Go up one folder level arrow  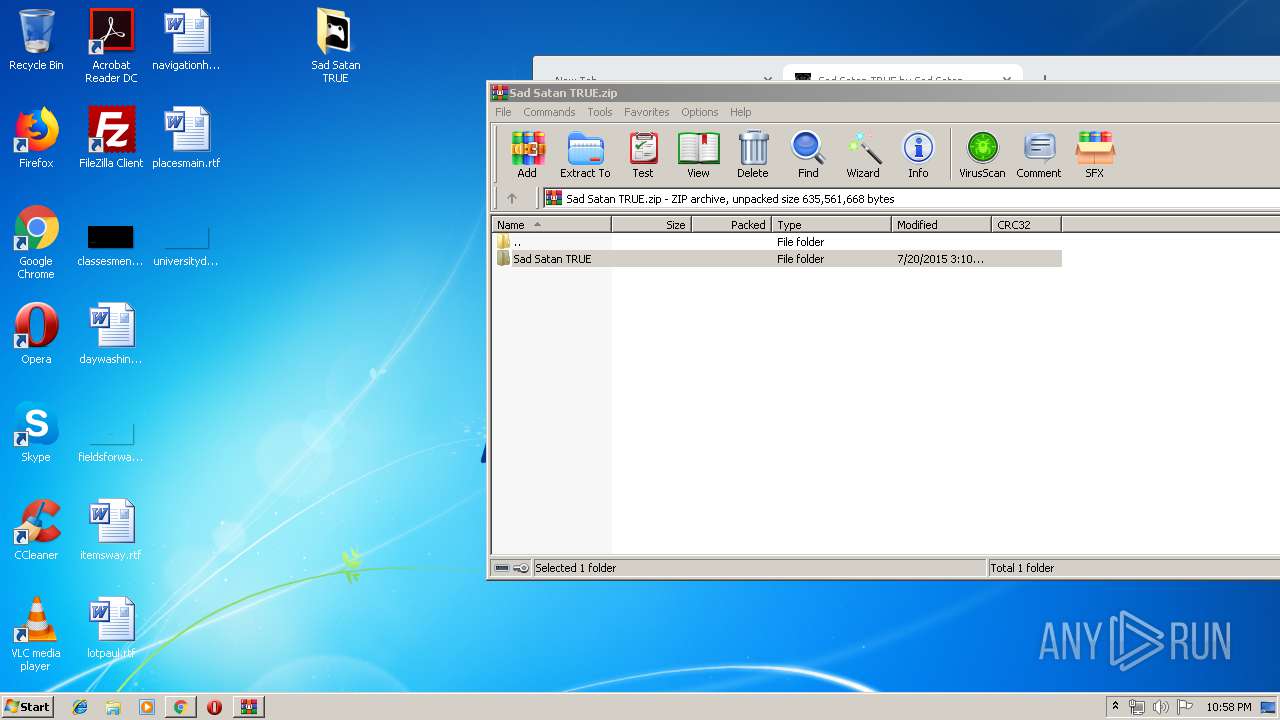512,198
